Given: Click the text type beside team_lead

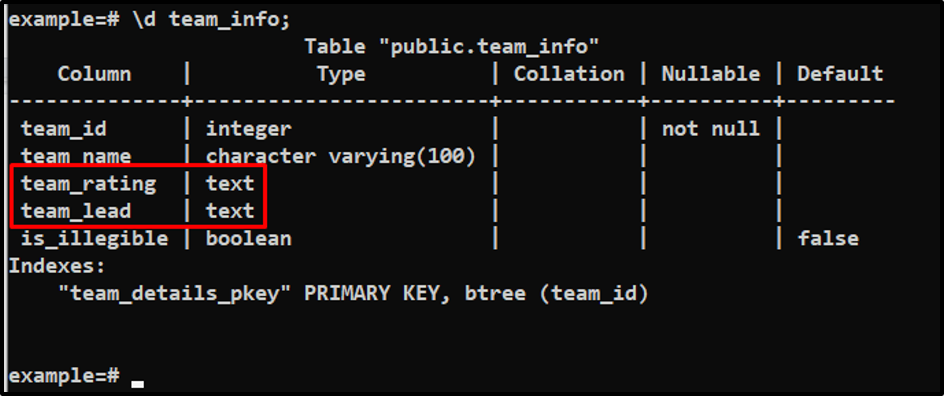Looking at the screenshot, I should (x=231, y=211).
